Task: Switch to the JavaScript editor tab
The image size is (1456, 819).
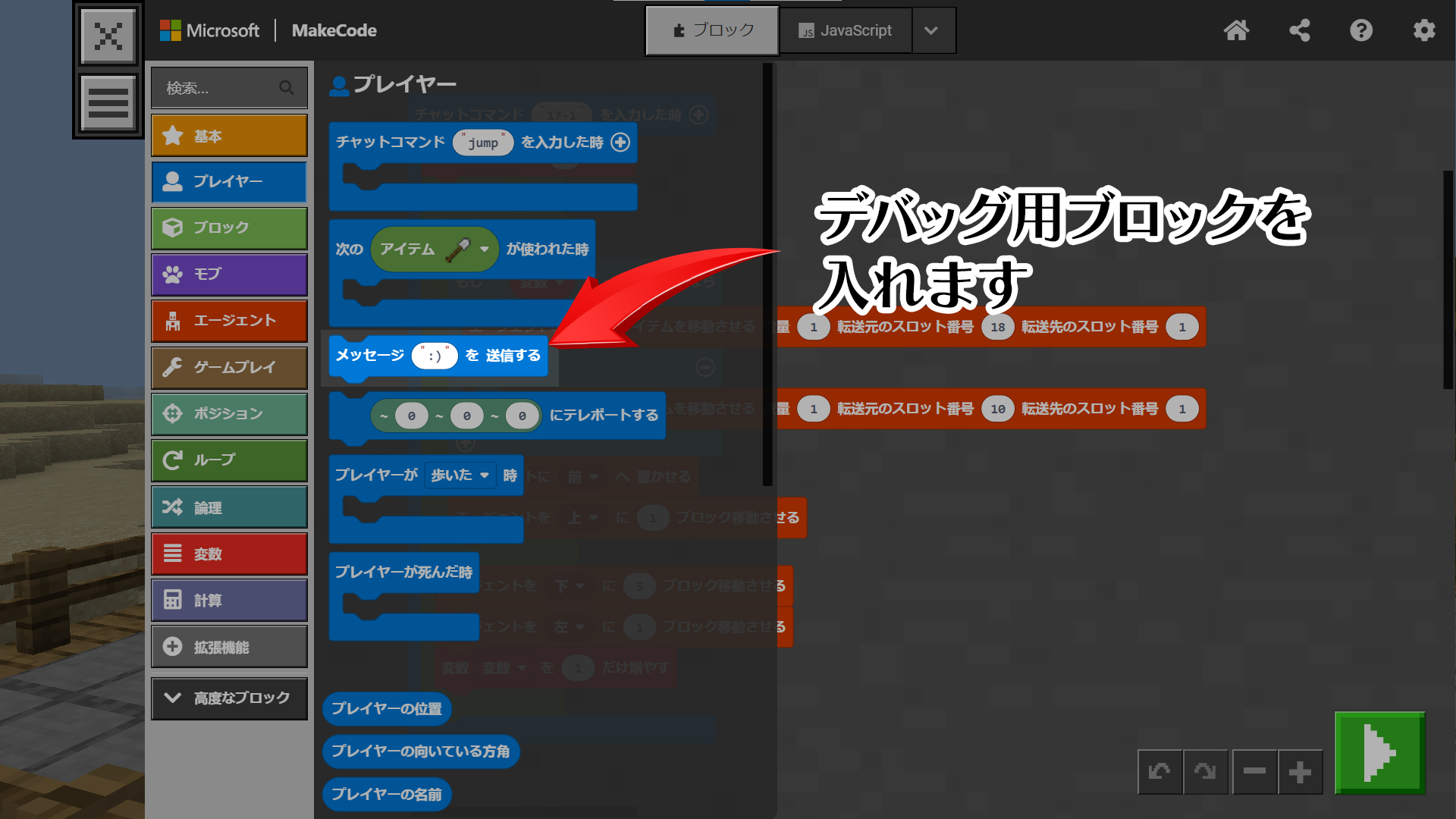Action: click(845, 30)
